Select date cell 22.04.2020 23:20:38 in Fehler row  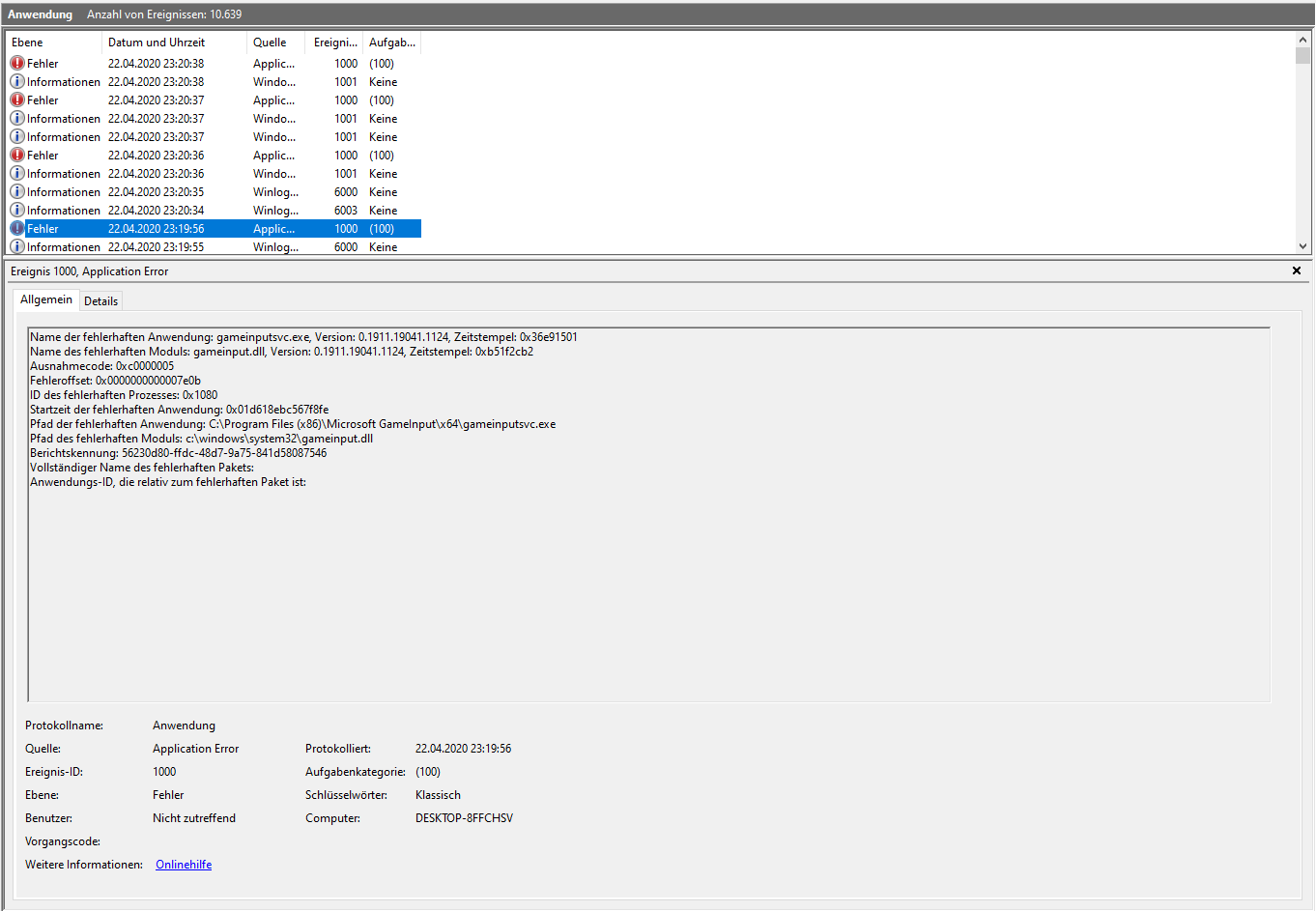156,64
